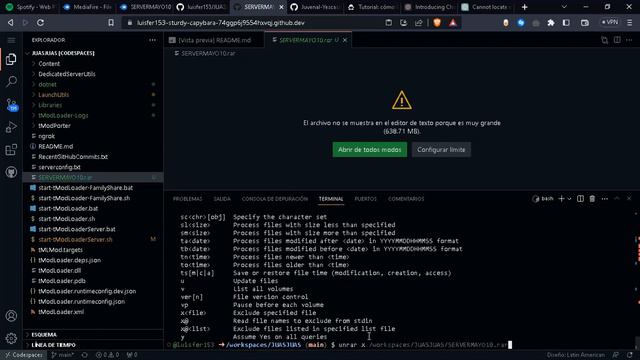Viewport: 640px width, 360px height.
Task: Open a new browser tab
Action: point(524,7)
